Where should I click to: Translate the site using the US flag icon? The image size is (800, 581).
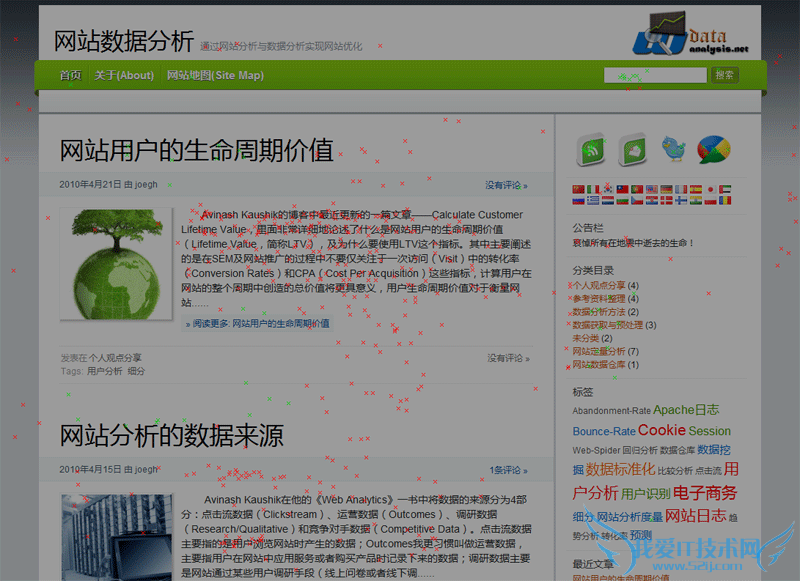click(650, 188)
